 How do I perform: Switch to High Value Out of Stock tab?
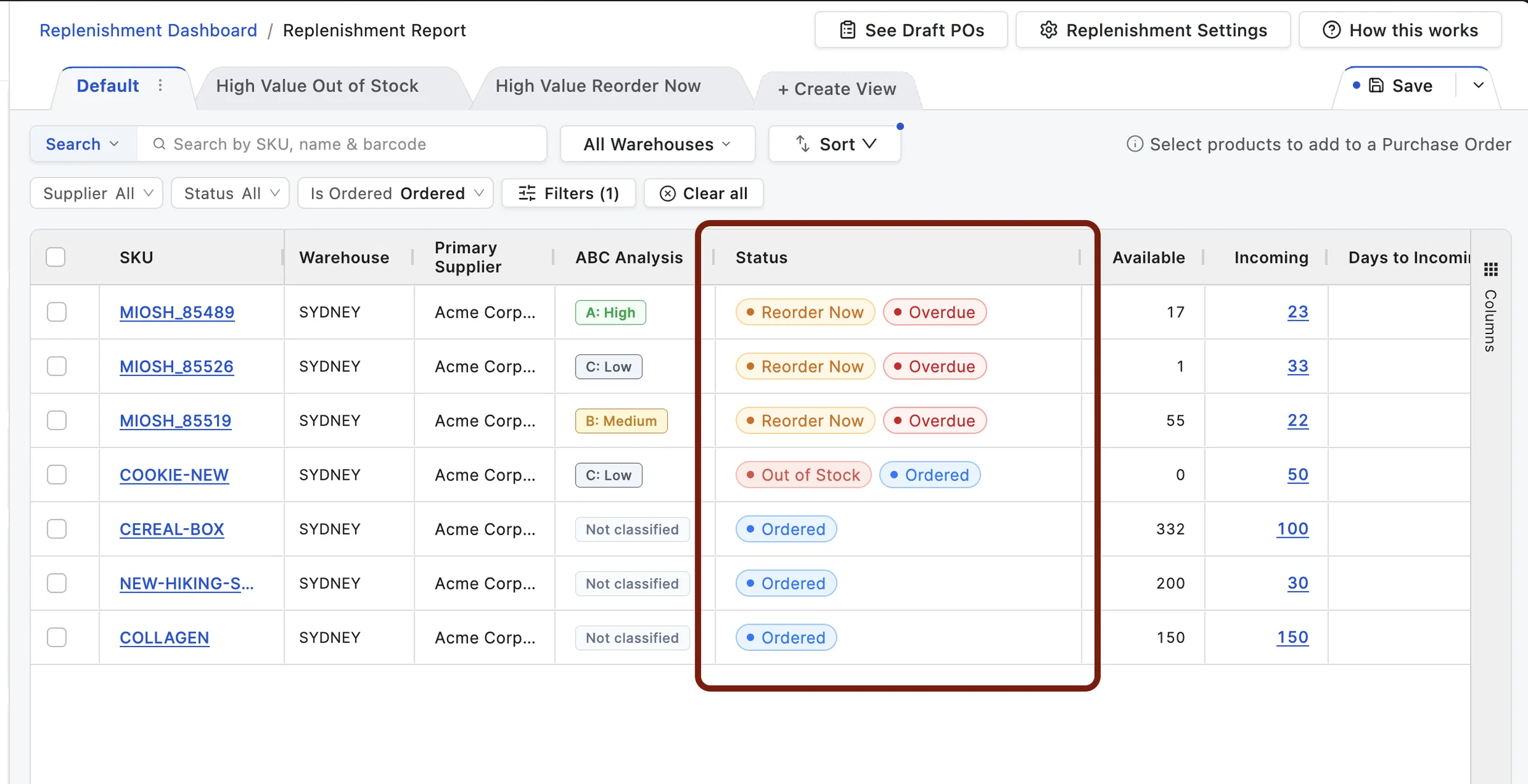[x=317, y=86]
